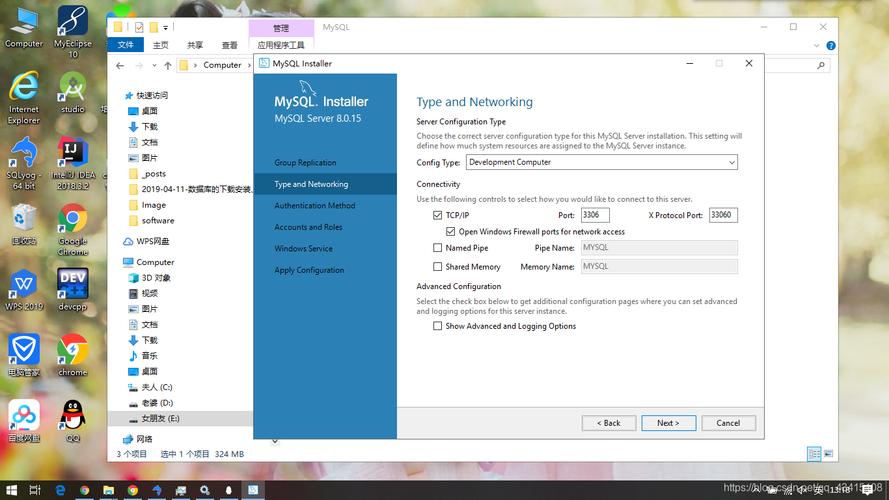Click the Explorer search magnifier icon

(820, 66)
